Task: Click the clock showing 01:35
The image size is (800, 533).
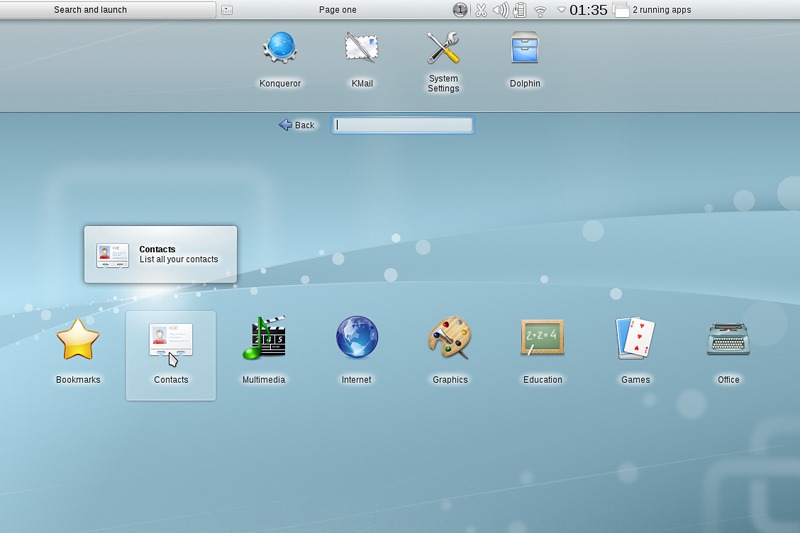Action: click(588, 10)
